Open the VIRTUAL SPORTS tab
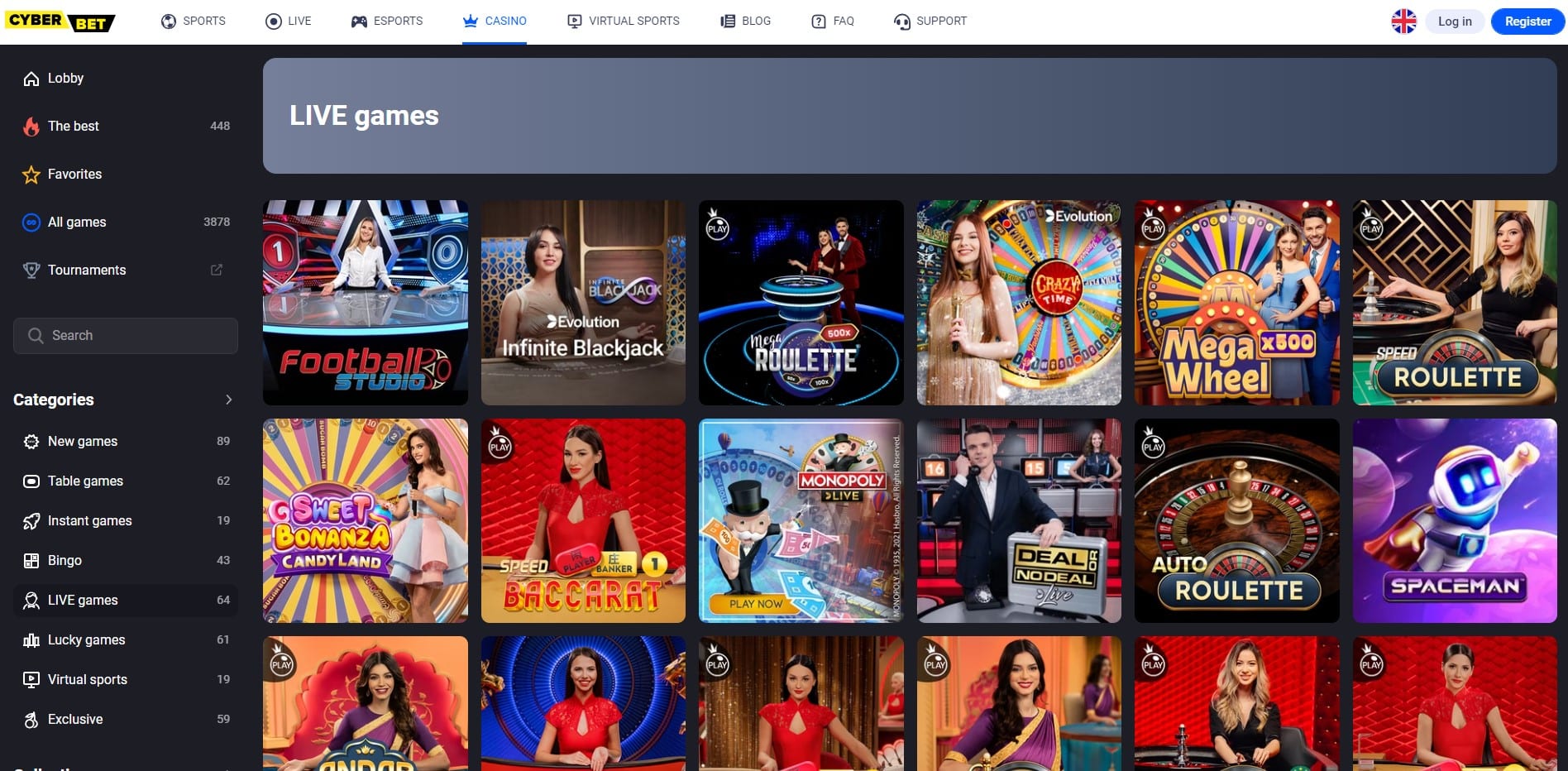Screen dimensions: 1568x771 tap(623, 22)
